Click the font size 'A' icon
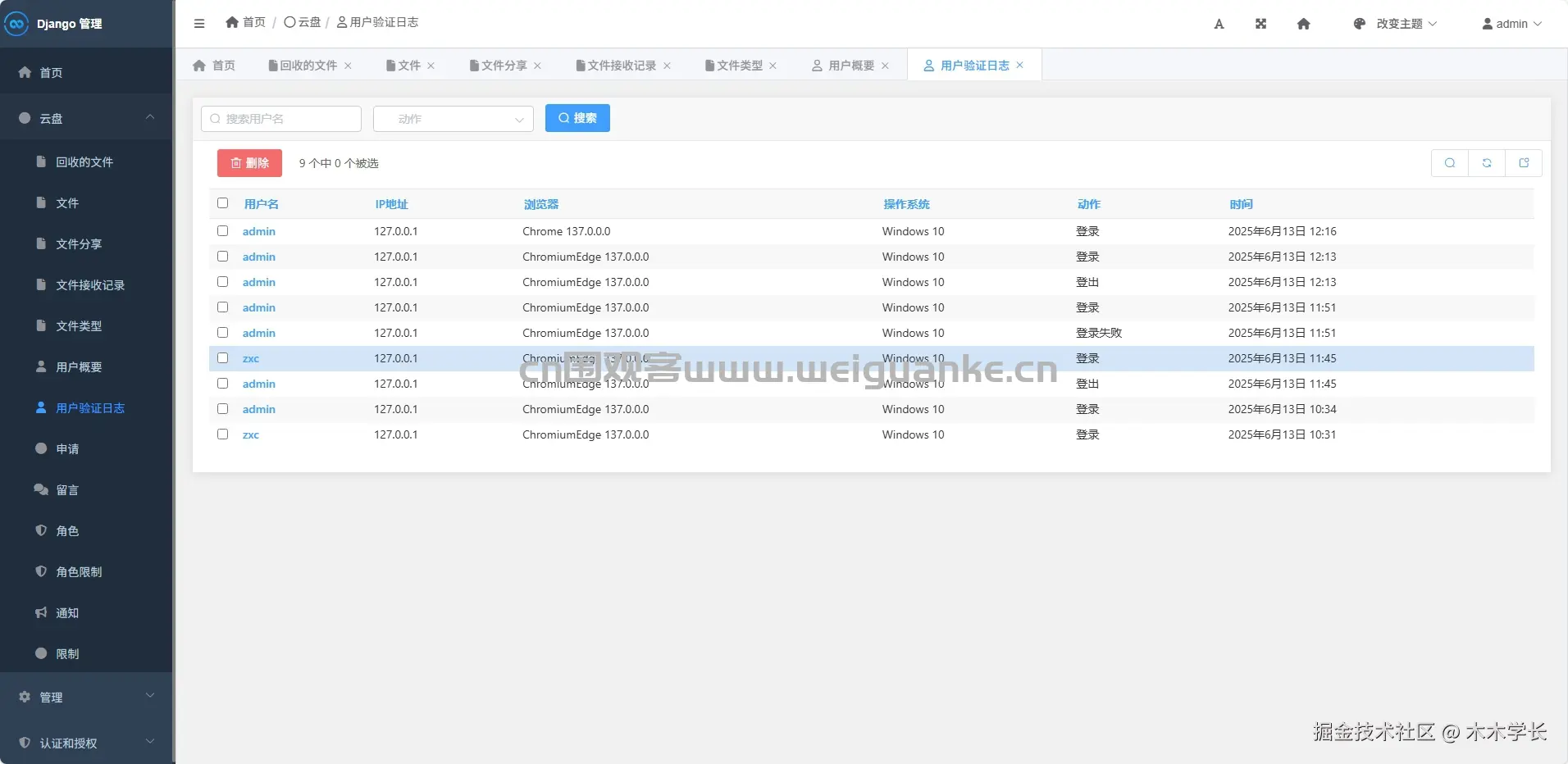 click(1219, 24)
